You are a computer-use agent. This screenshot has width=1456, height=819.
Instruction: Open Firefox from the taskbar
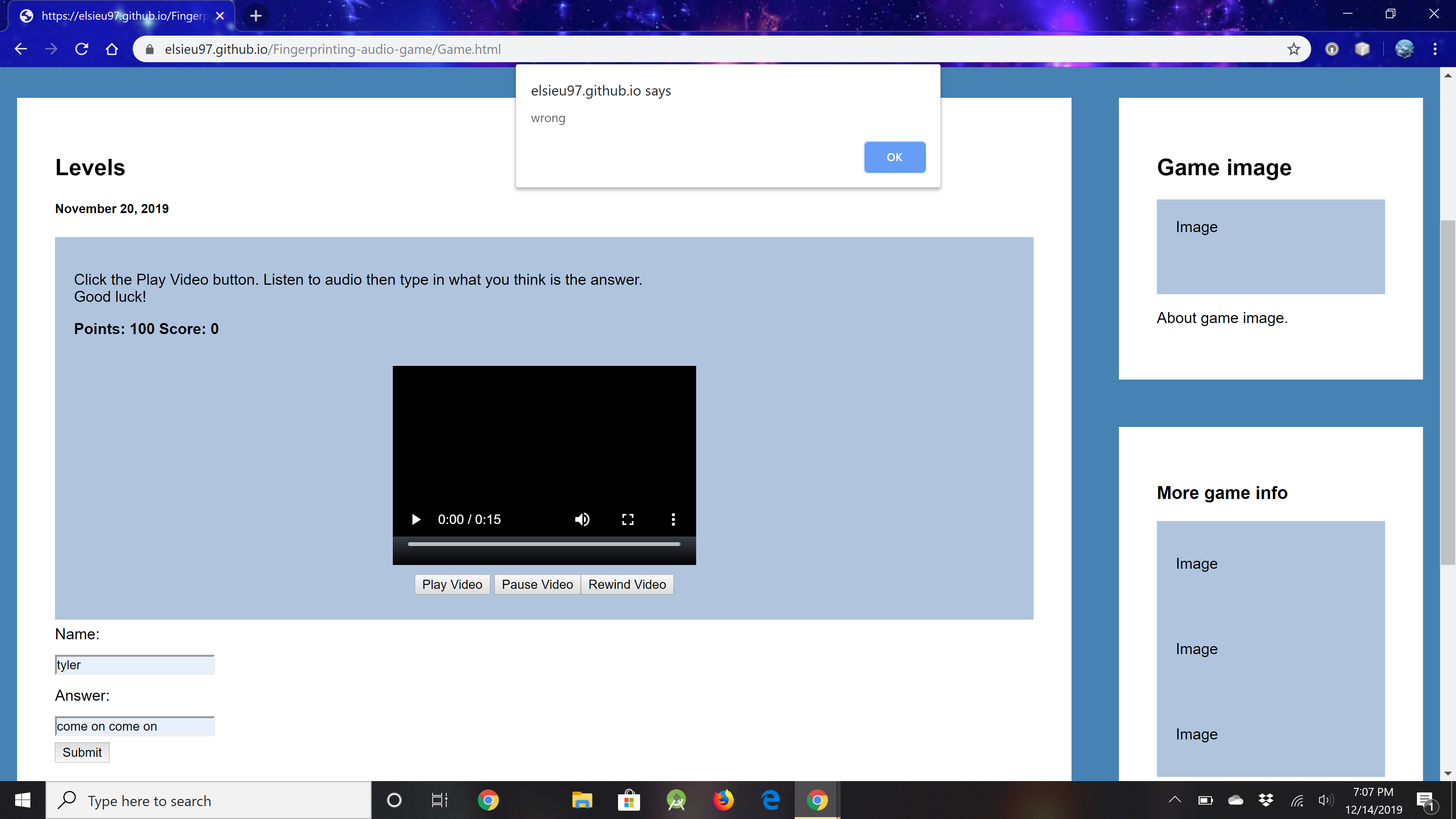click(x=723, y=800)
